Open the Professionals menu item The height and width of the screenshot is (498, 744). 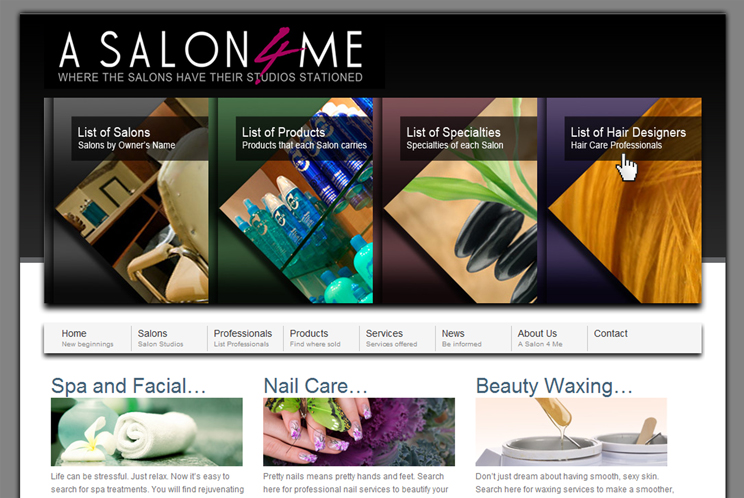tap(245, 338)
